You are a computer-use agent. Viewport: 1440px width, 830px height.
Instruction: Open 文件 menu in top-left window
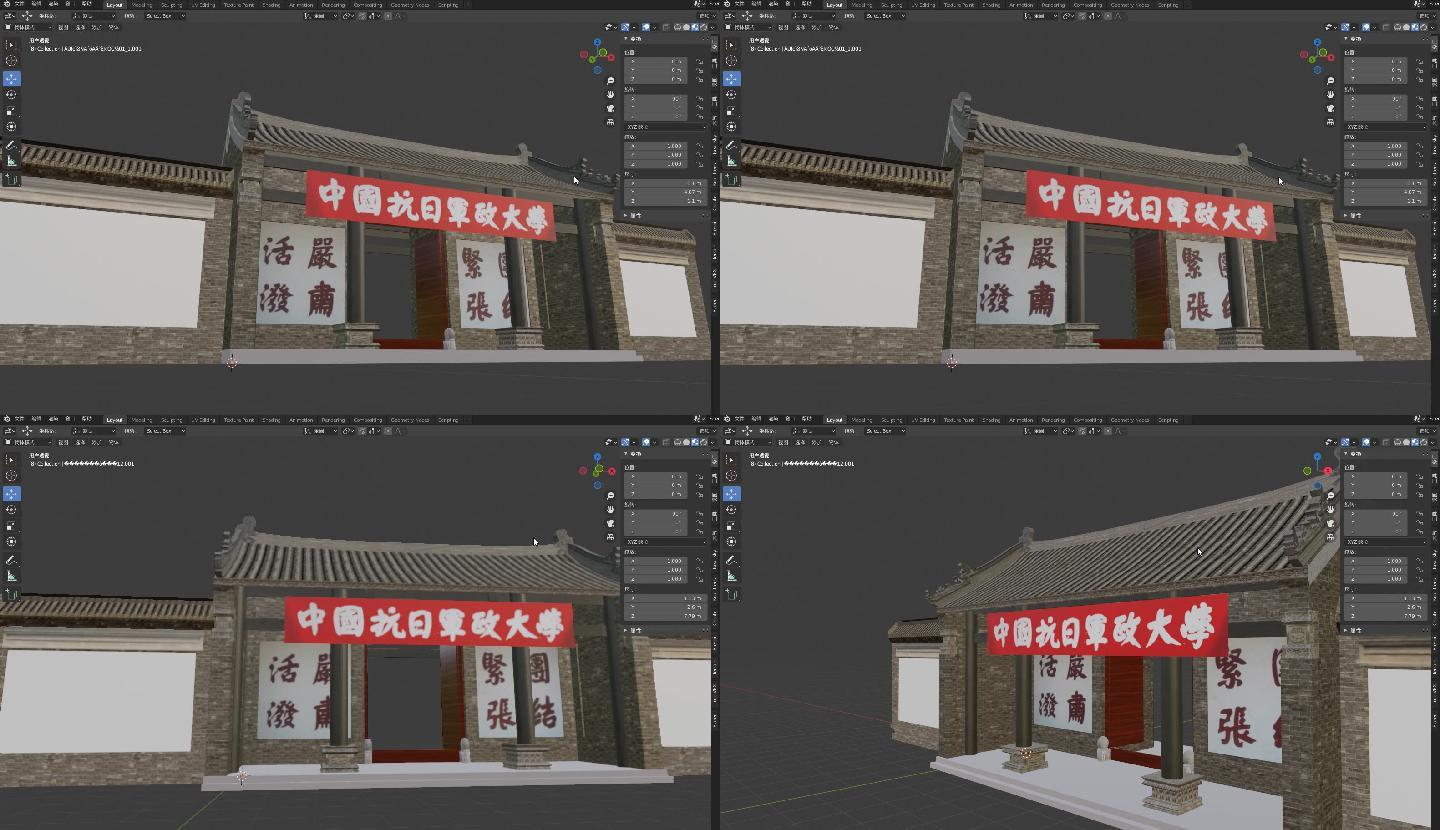tap(19, 4)
